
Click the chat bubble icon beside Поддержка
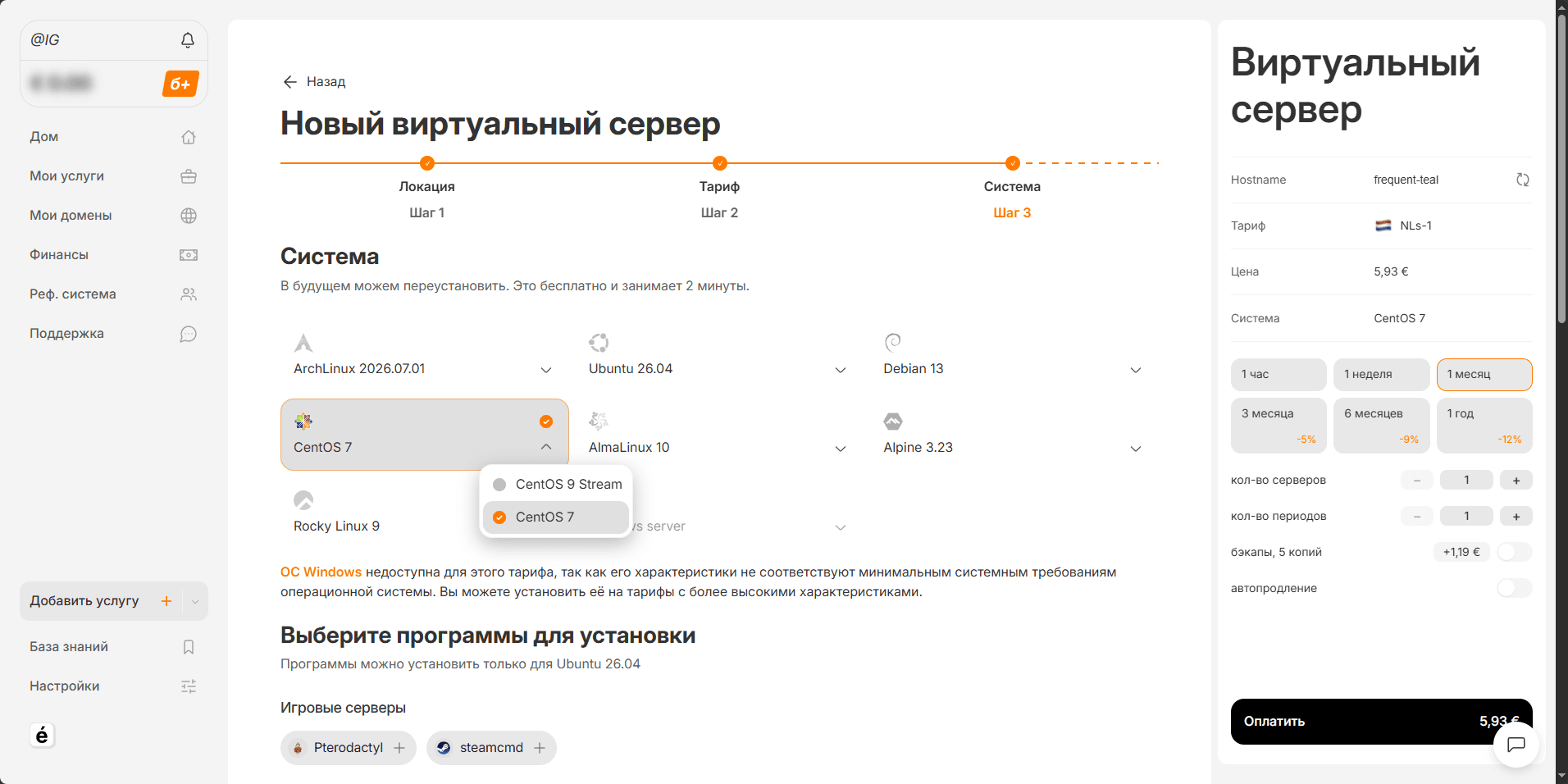pos(189,334)
